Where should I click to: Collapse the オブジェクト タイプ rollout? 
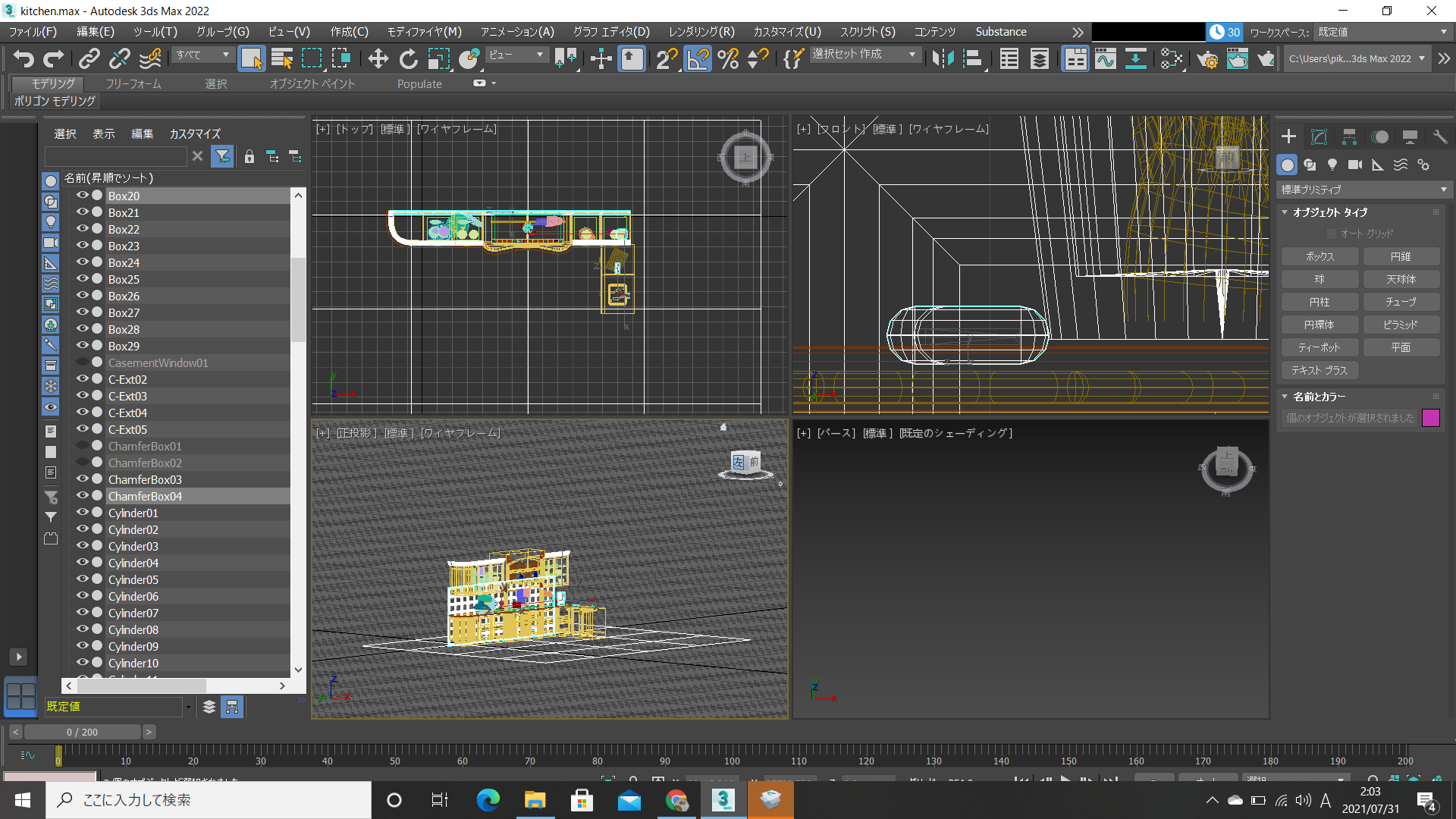click(1285, 212)
